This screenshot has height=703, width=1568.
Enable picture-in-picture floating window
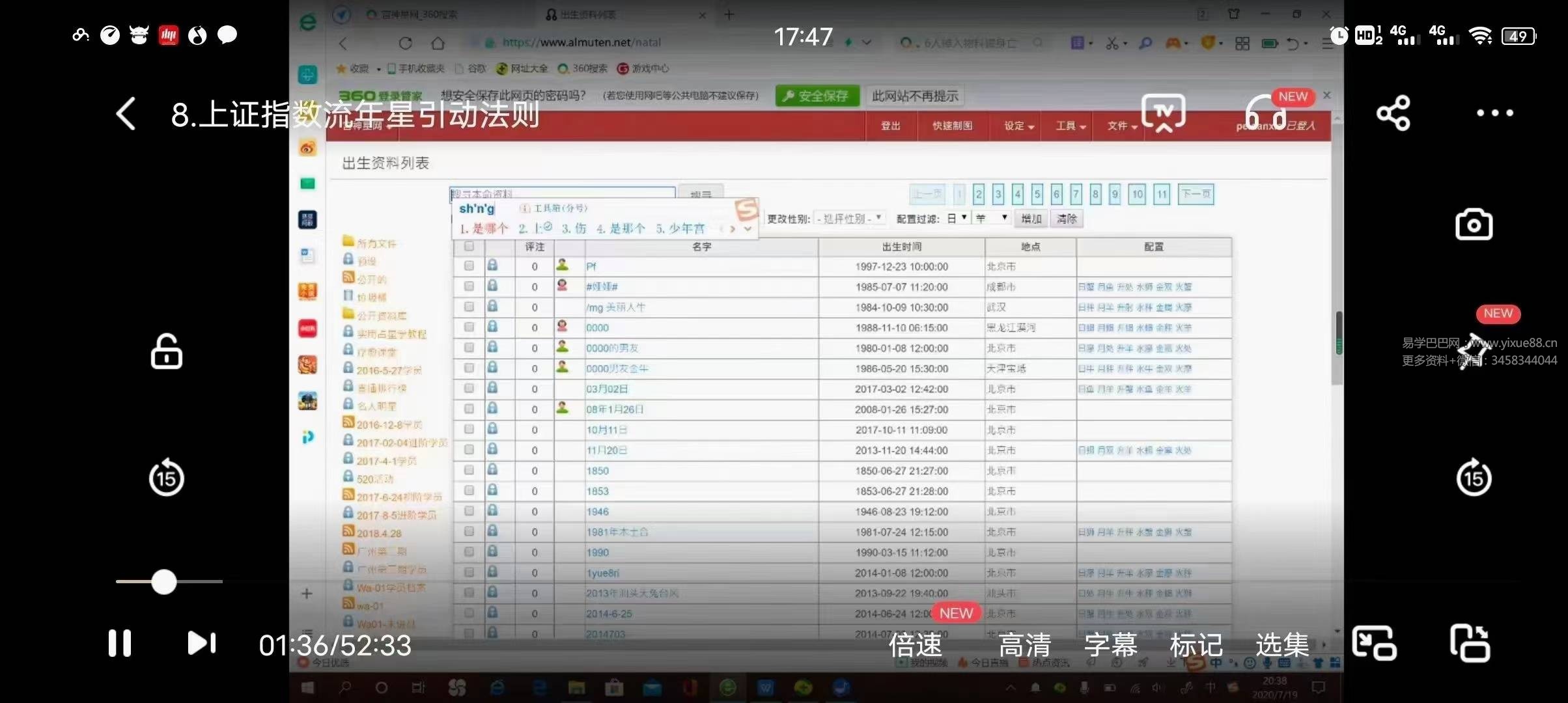pyautogui.click(x=1373, y=643)
